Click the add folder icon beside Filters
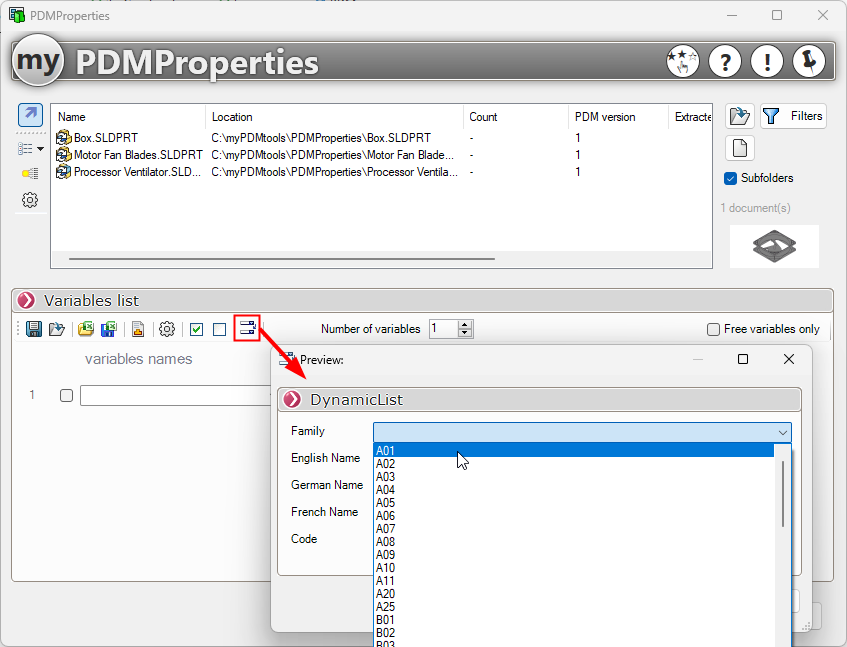This screenshot has height=647, width=847. click(740, 116)
